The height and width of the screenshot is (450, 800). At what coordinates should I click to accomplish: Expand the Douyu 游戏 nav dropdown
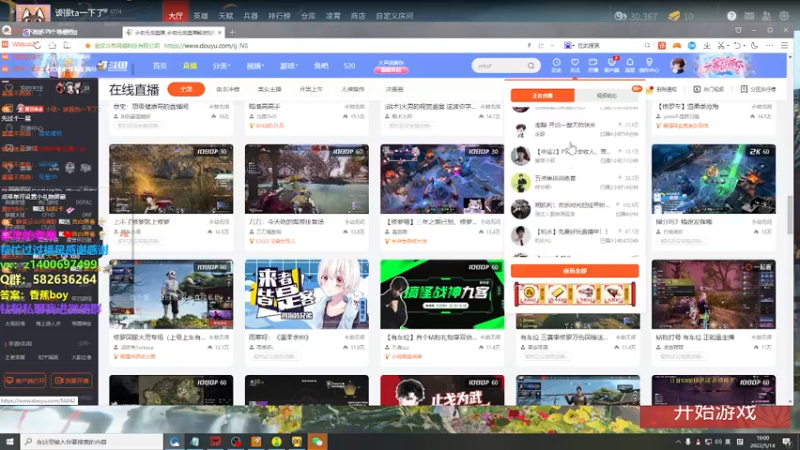click(288, 66)
